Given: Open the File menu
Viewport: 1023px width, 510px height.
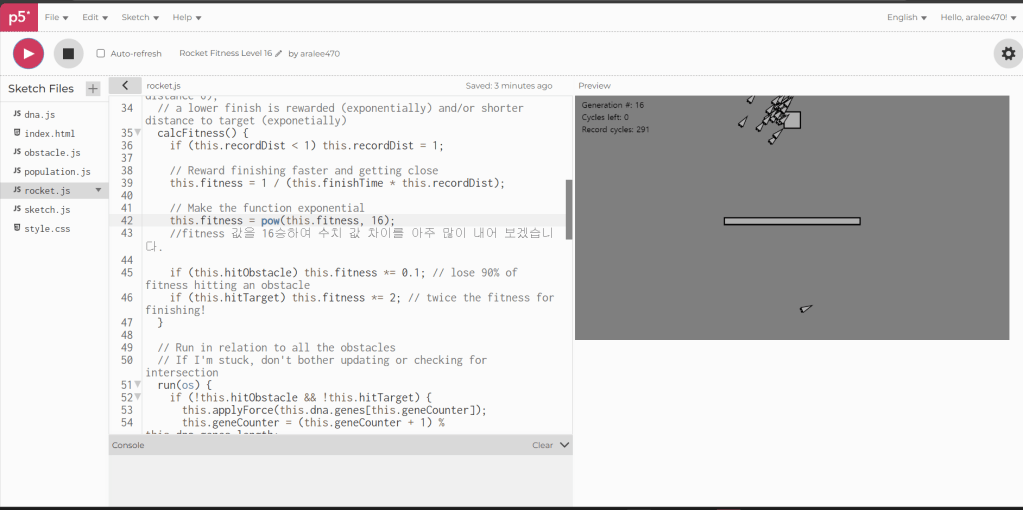Looking at the screenshot, I should (x=57, y=17).
